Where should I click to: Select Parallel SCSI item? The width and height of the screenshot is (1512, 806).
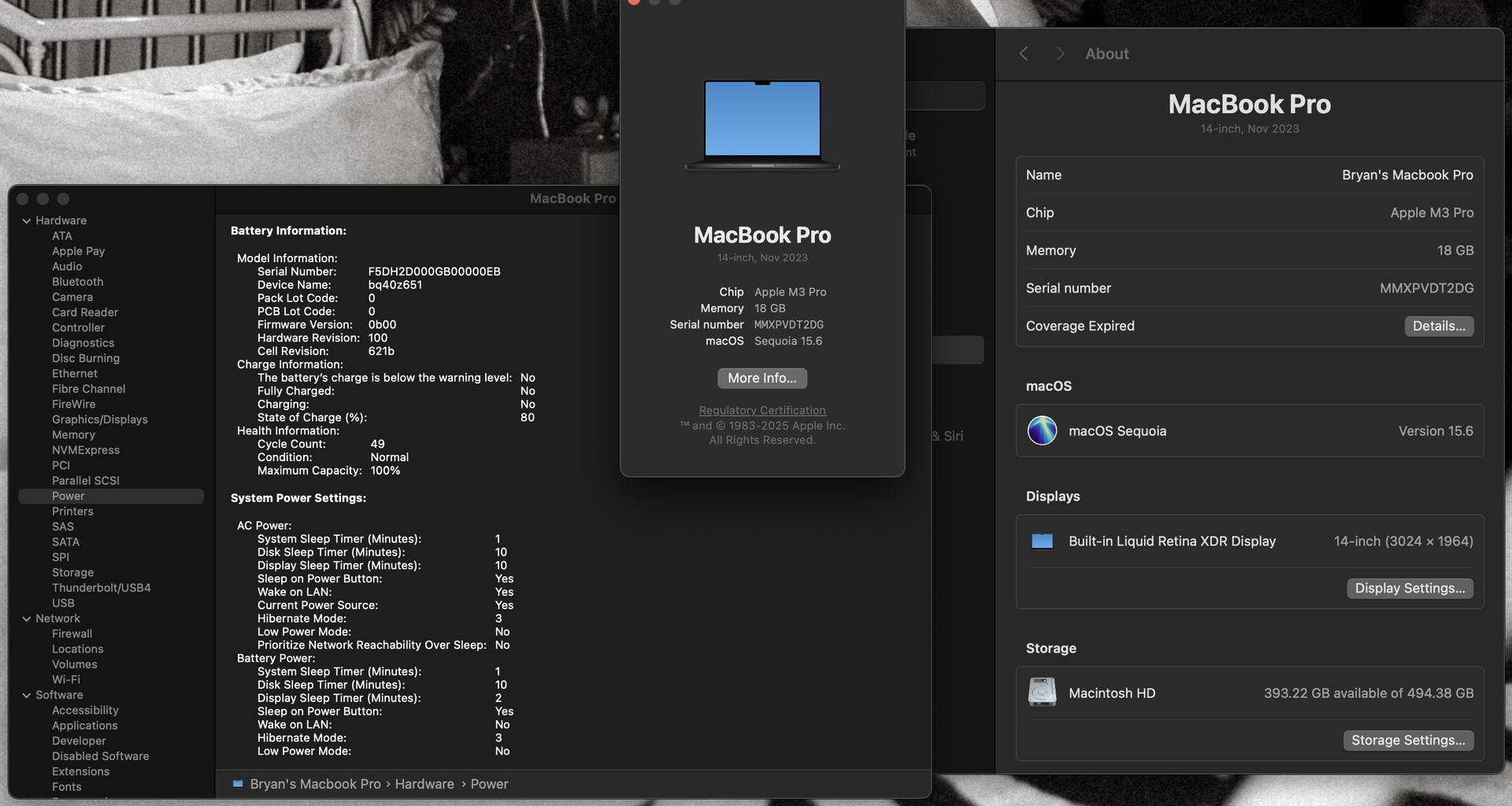click(x=86, y=481)
